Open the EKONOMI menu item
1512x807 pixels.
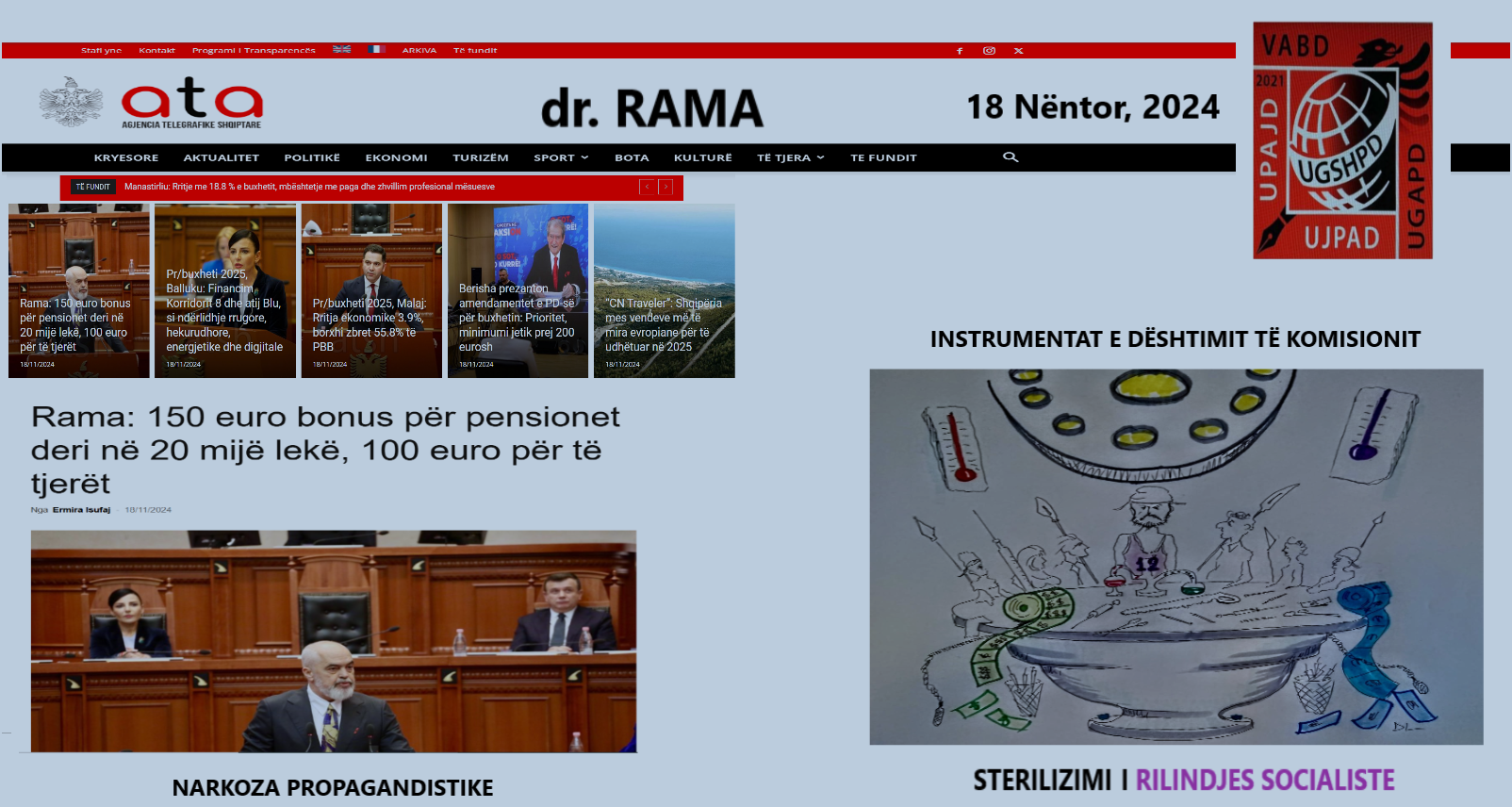[396, 158]
